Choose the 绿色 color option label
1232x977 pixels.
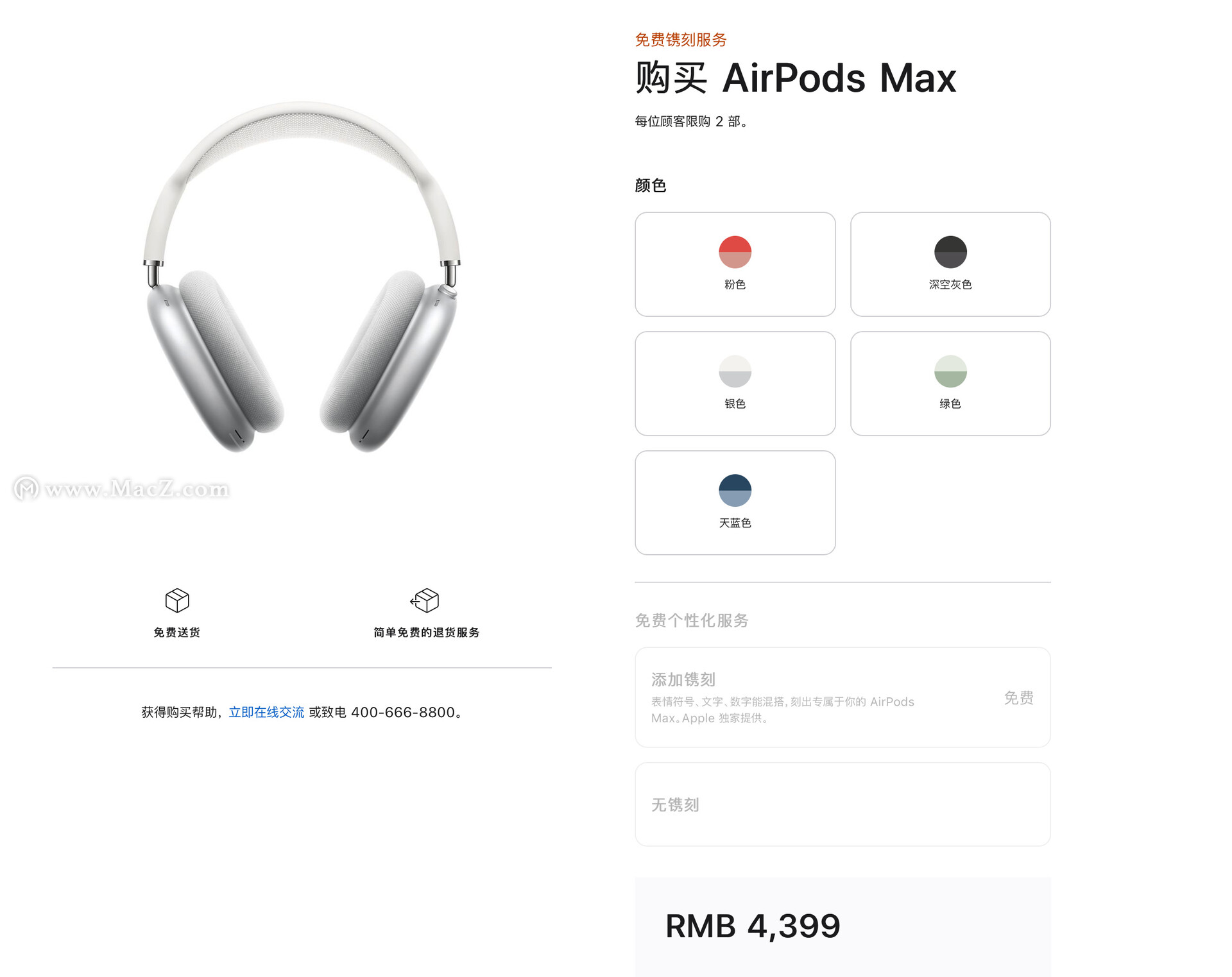(950, 404)
